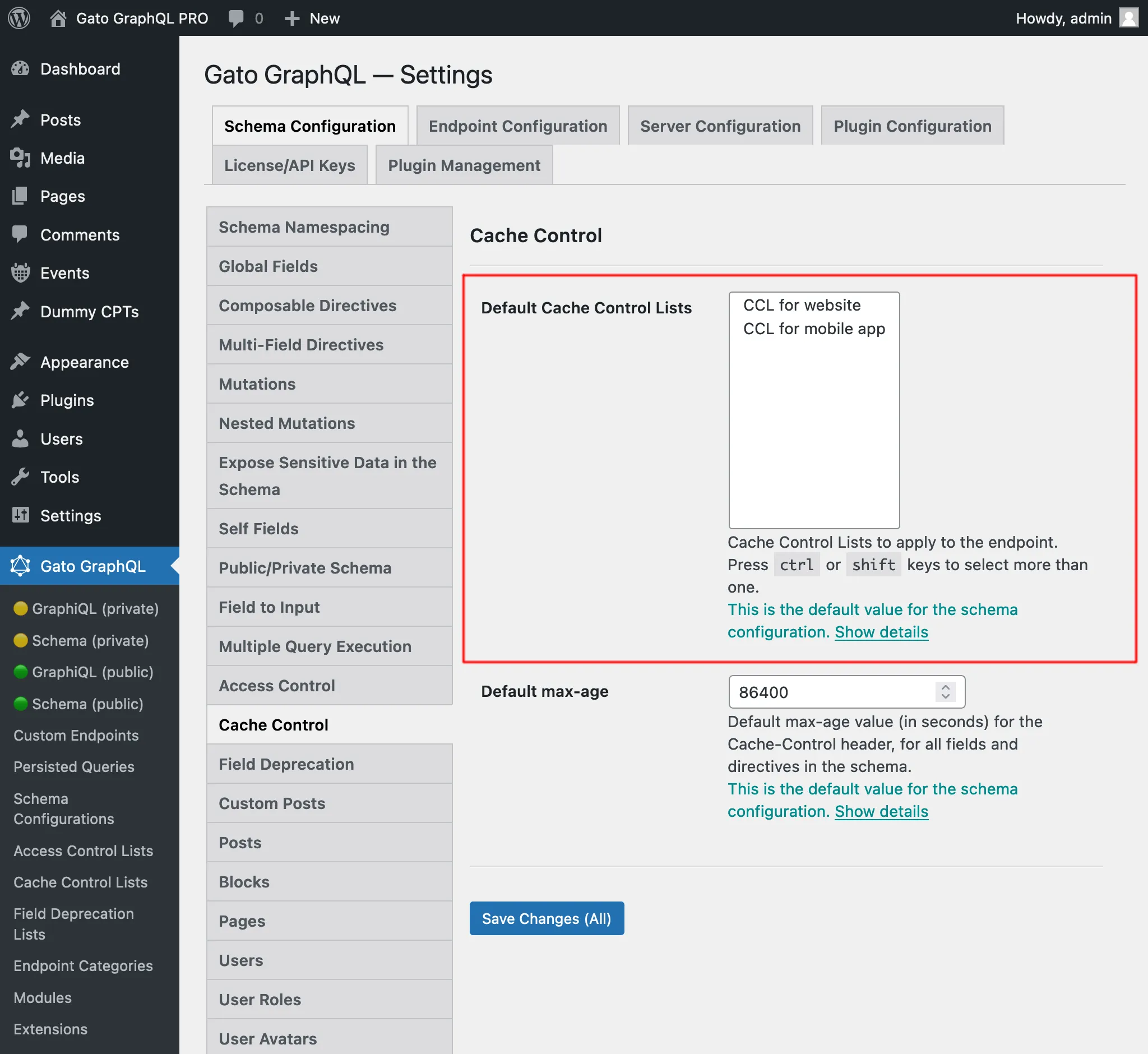The image size is (1148, 1054).
Task: Select the Schema Configuration tab
Action: (309, 126)
